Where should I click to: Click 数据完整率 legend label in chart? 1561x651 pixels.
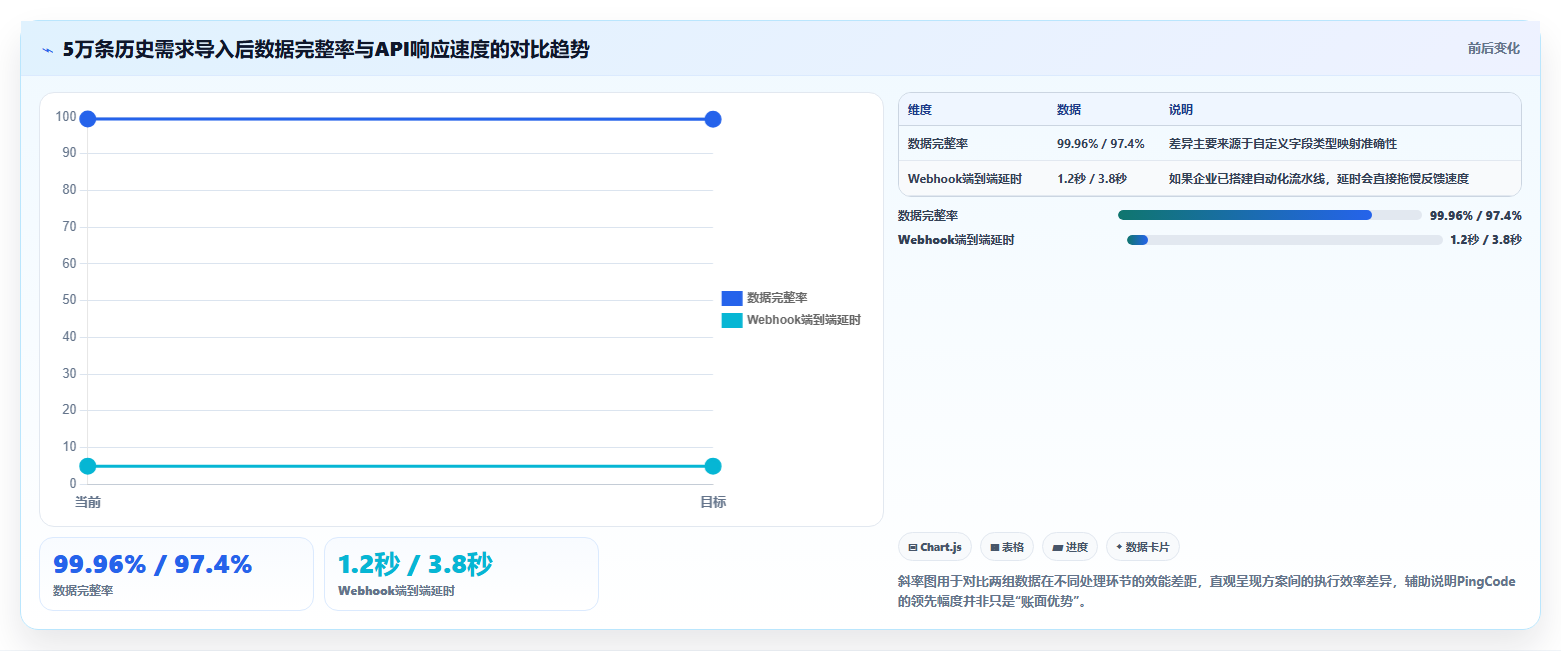coord(777,298)
